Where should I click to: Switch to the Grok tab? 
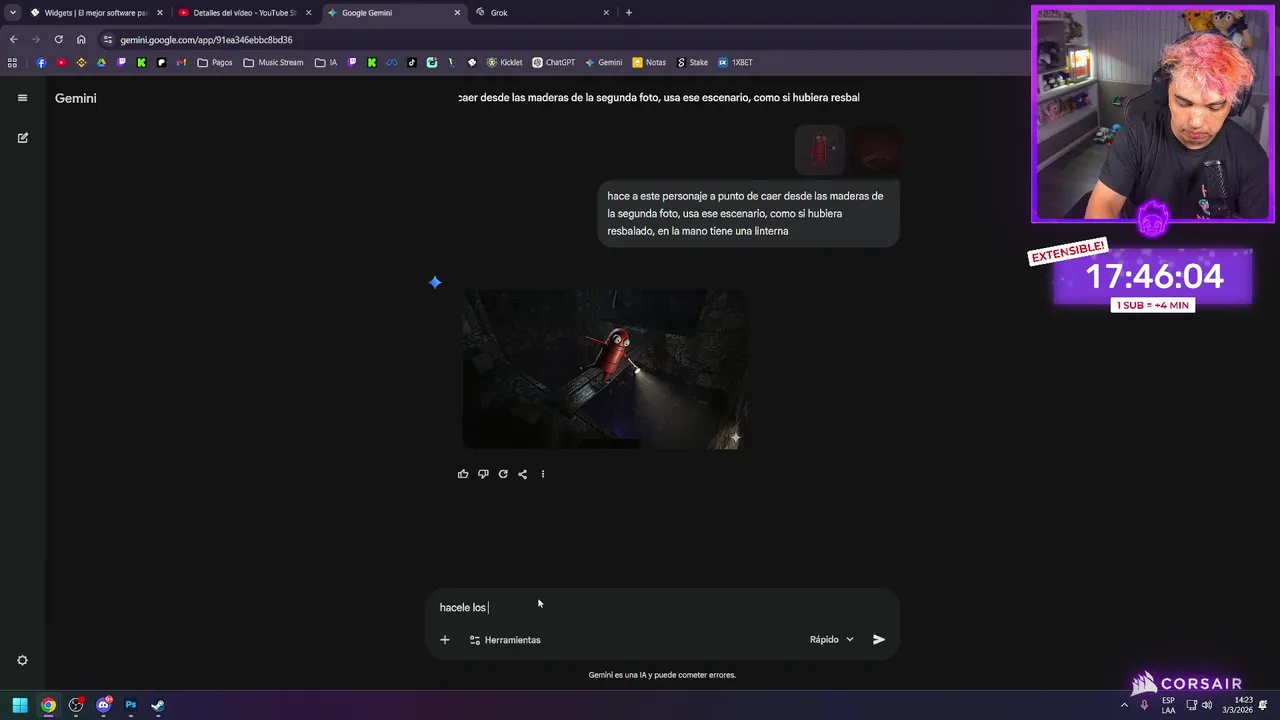coord(541,13)
